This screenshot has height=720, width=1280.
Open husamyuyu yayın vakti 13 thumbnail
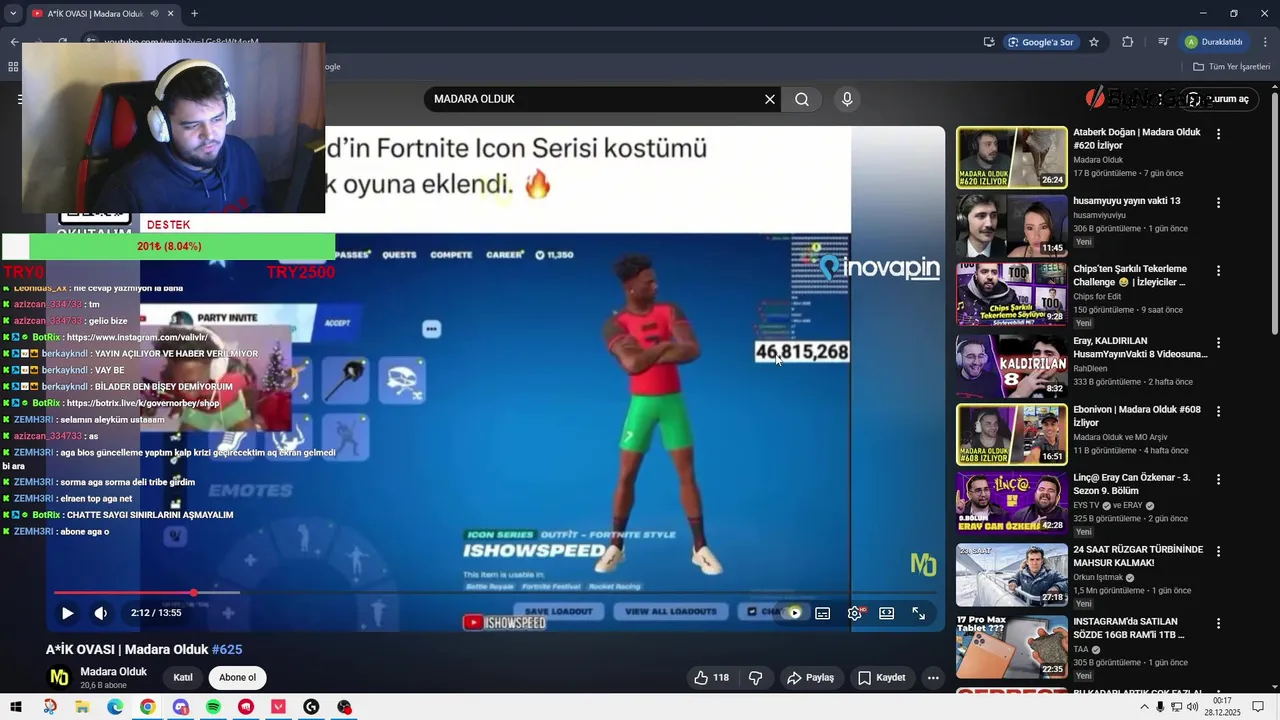tap(1012, 226)
